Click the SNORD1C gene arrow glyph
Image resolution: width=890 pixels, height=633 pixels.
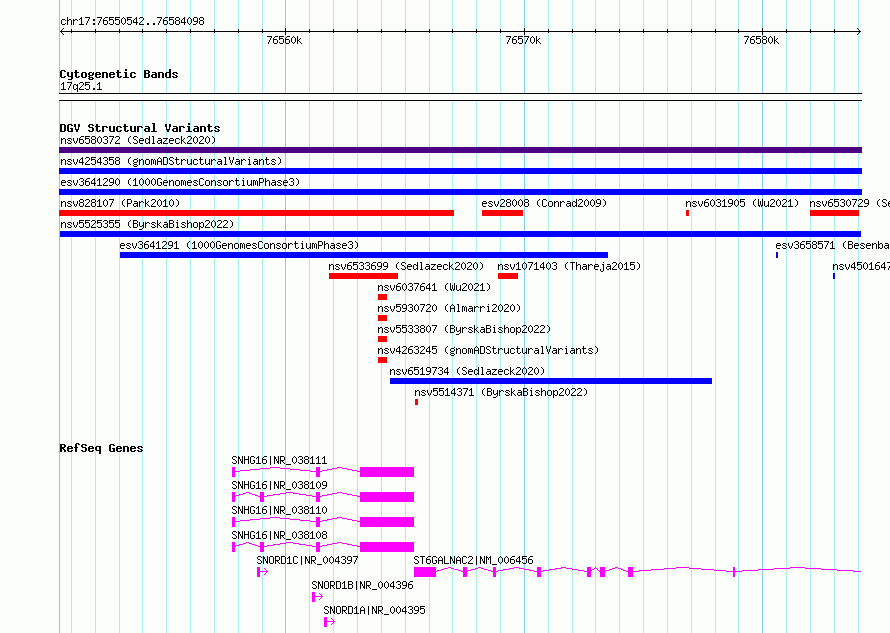click(x=262, y=572)
